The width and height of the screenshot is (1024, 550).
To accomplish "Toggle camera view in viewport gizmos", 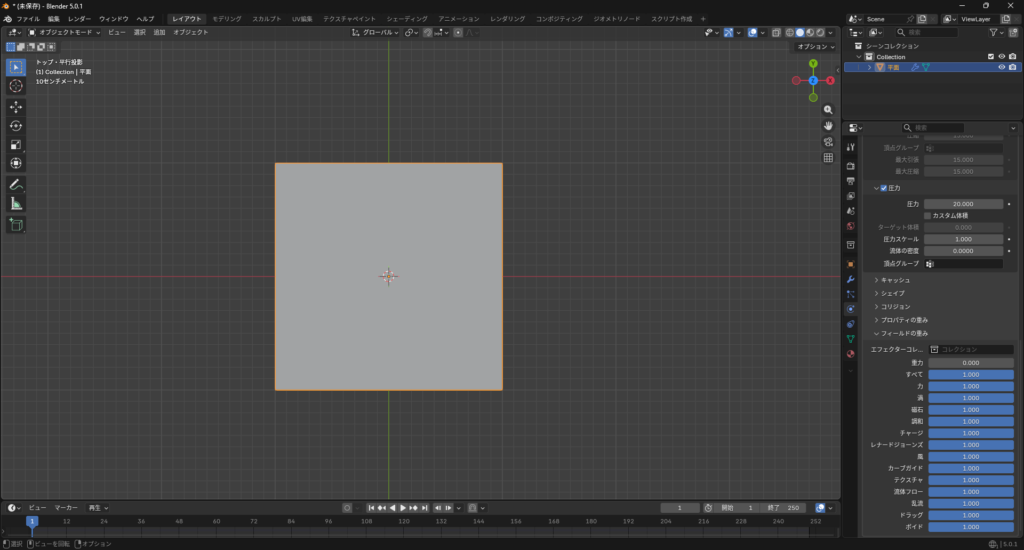I will tap(828, 142).
